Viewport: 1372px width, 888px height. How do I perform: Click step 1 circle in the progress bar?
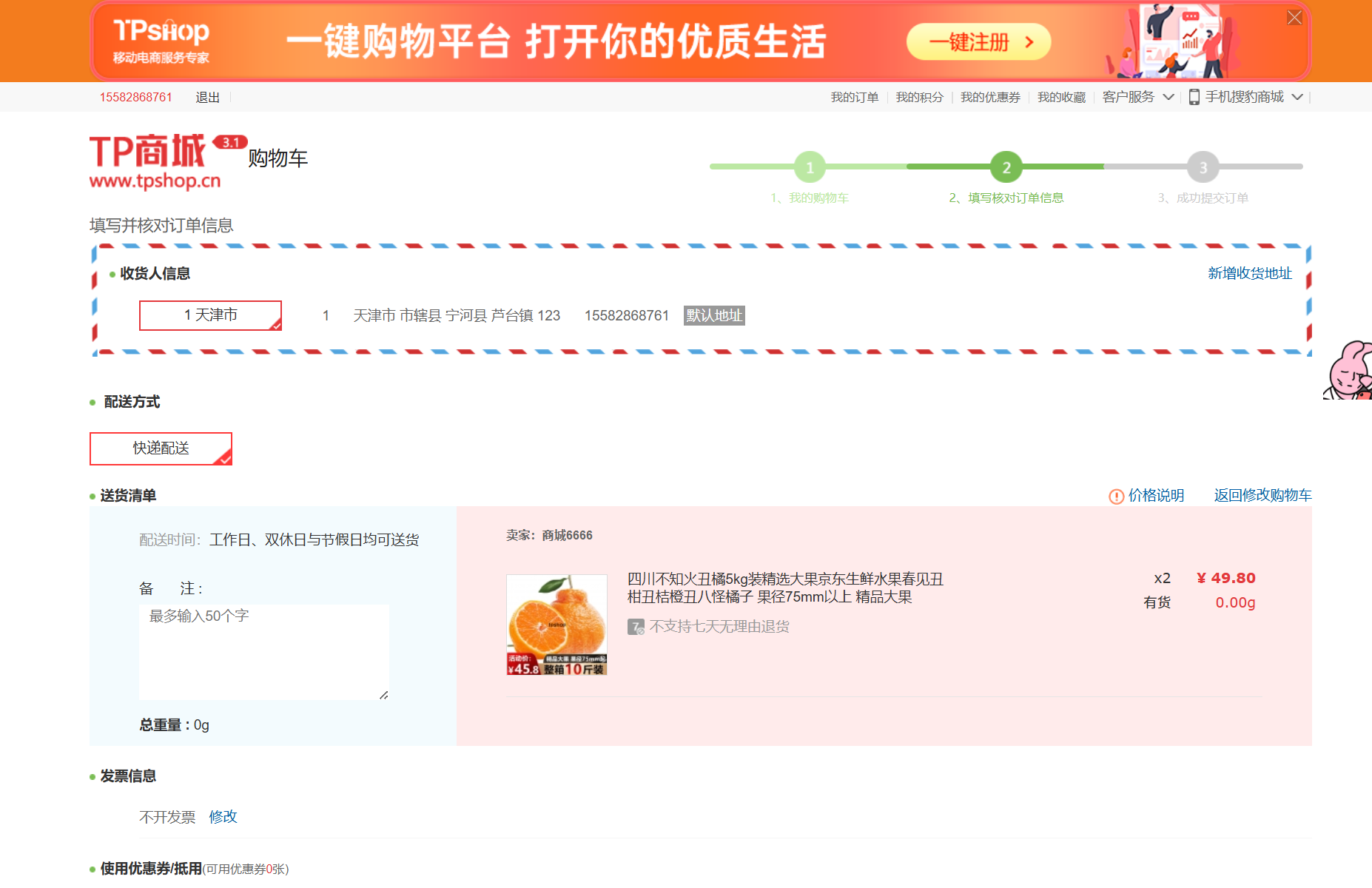pyautogui.click(x=810, y=166)
